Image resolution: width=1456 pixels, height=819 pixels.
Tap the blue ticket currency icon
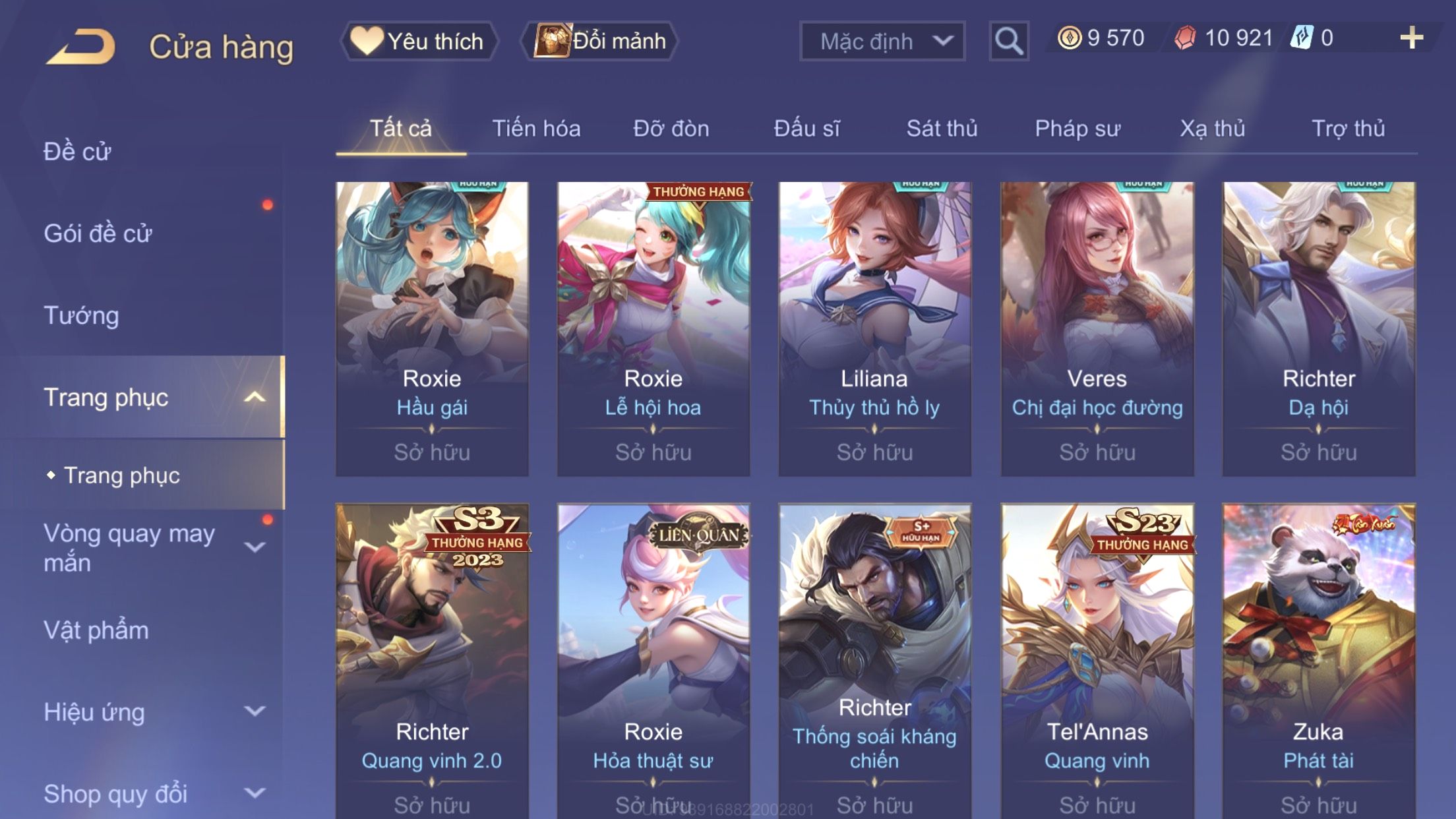(x=1302, y=38)
